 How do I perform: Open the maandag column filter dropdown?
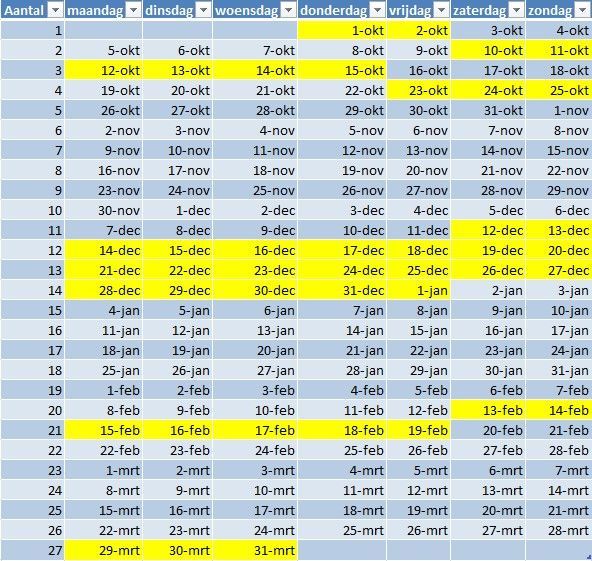point(133,11)
